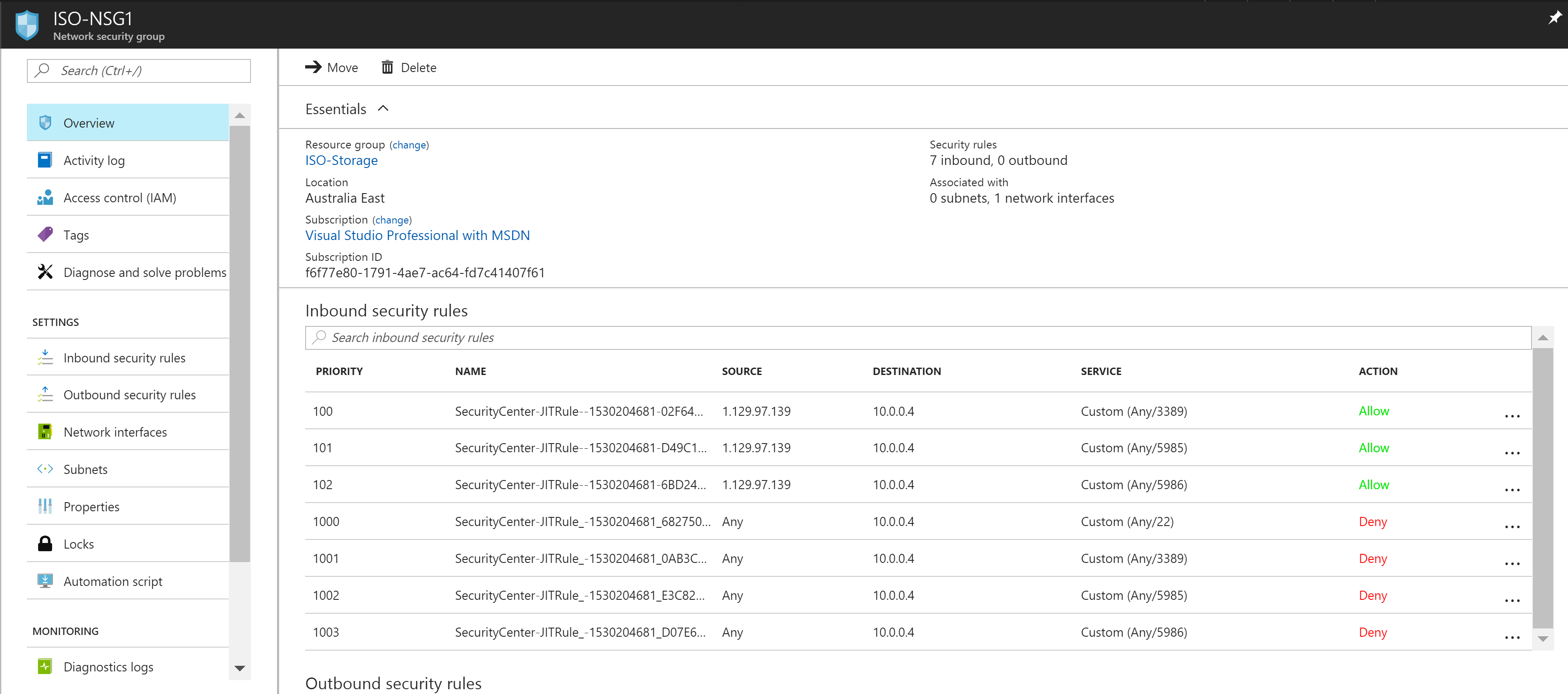
Task: Open Visual Studio Professional with MSDN link
Action: coord(417,236)
